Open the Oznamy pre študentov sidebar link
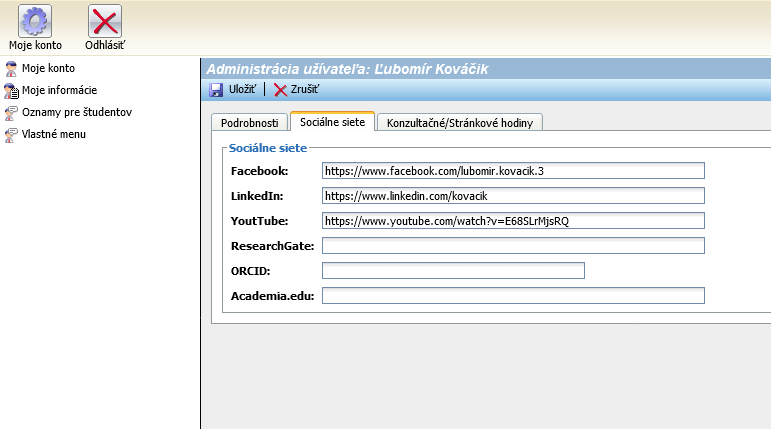 tap(77, 112)
